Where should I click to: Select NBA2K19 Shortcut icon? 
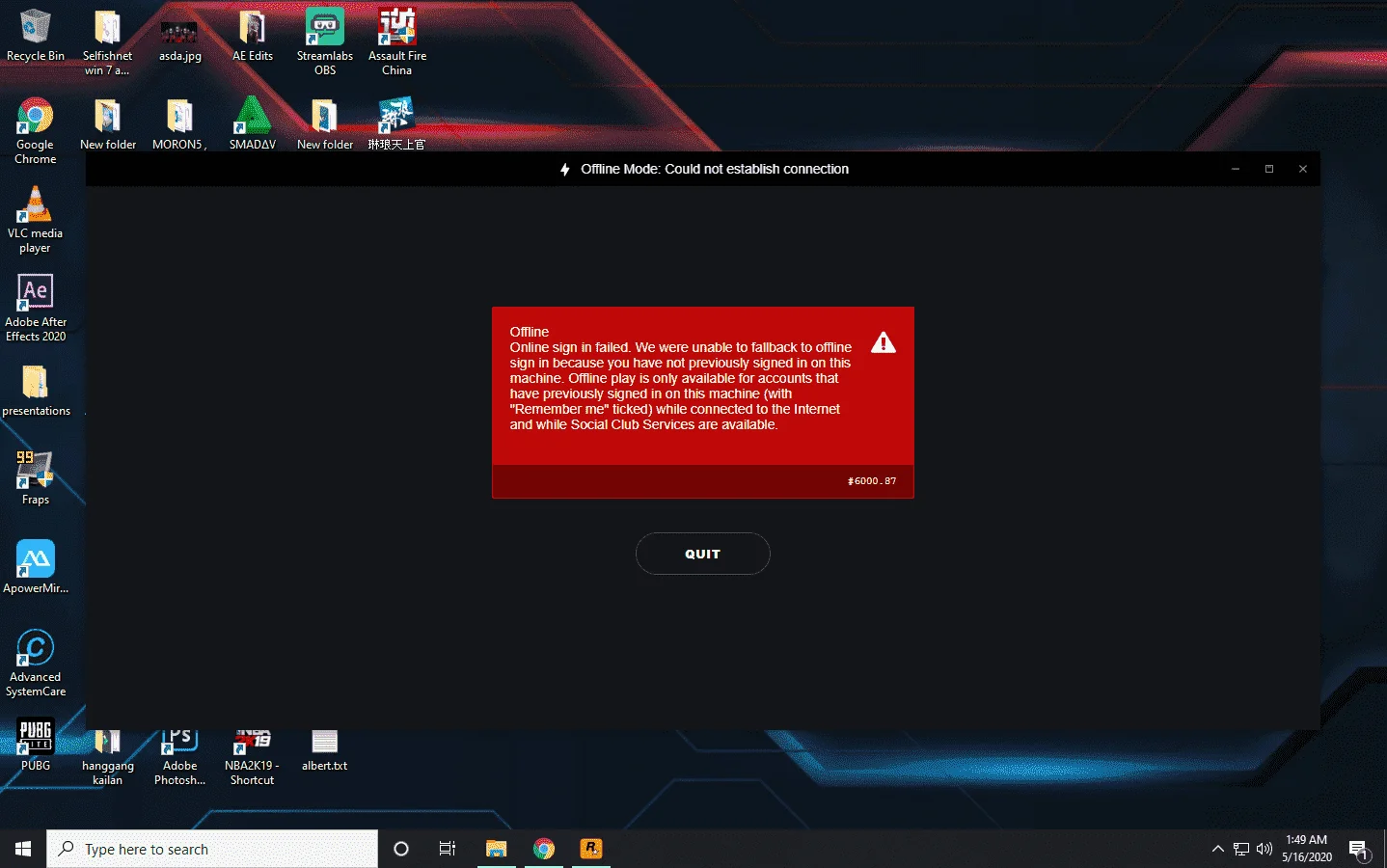(252, 758)
